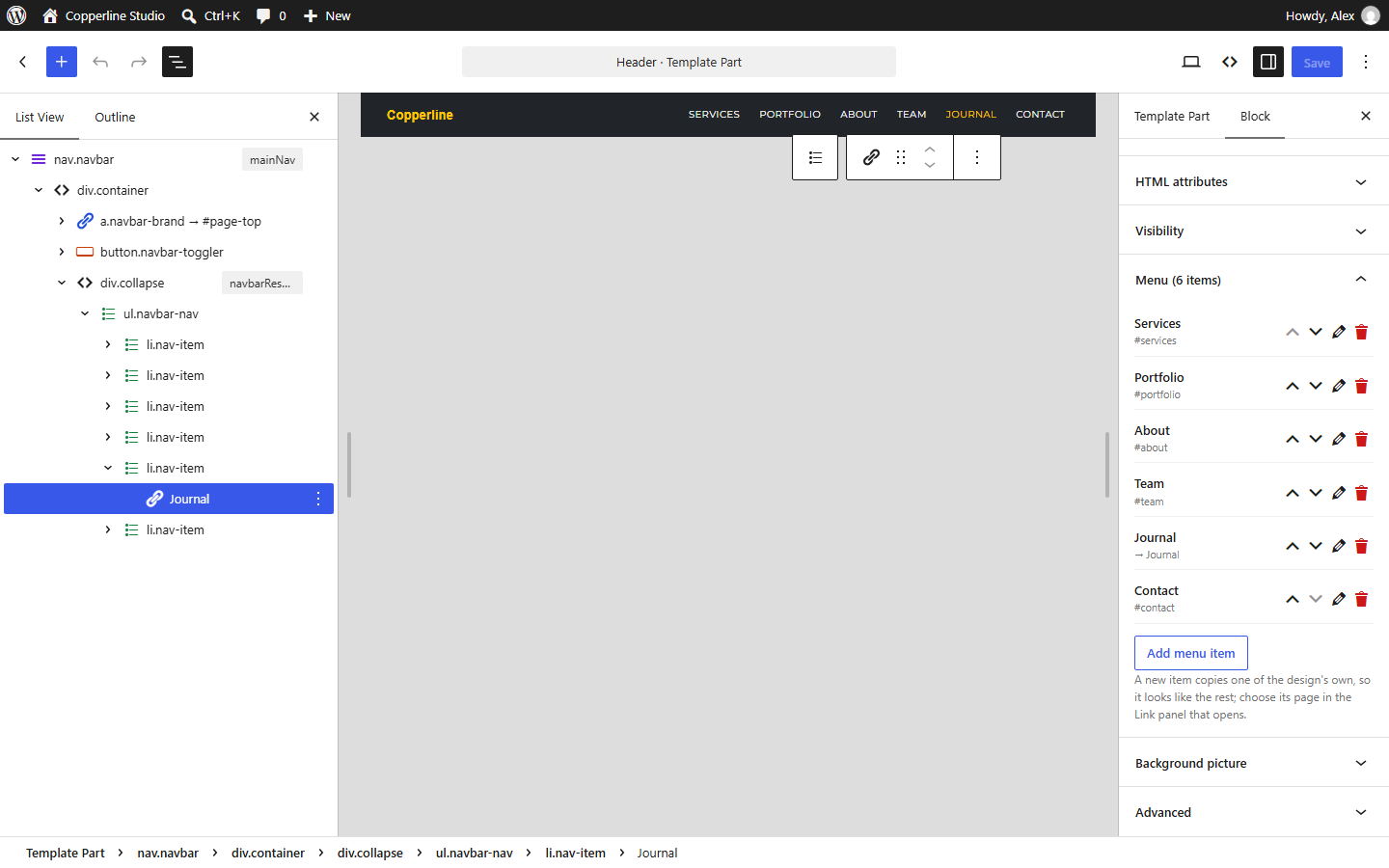This screenshot has width=1389, height=868.
Task: Click Add menu item button
Action: tap(1191, 653)
